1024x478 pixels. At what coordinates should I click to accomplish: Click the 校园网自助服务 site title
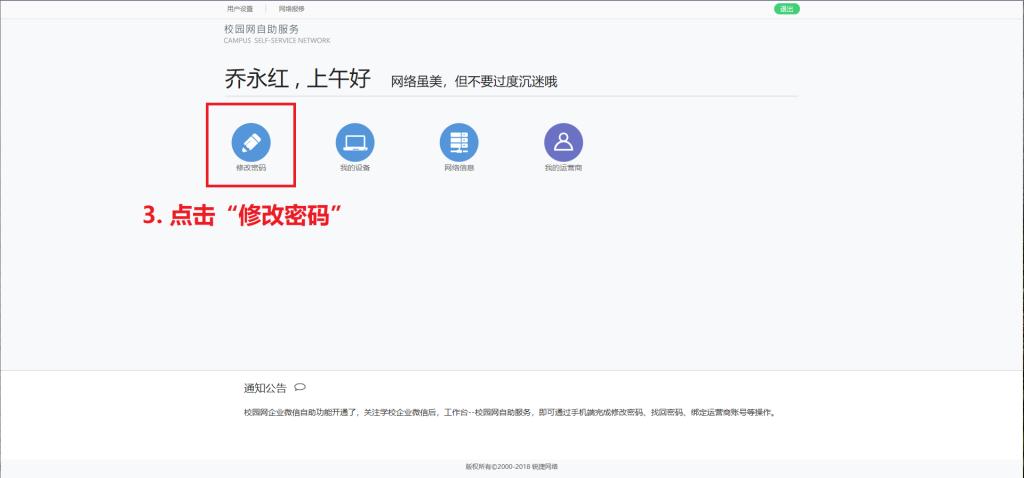point(261,30)
